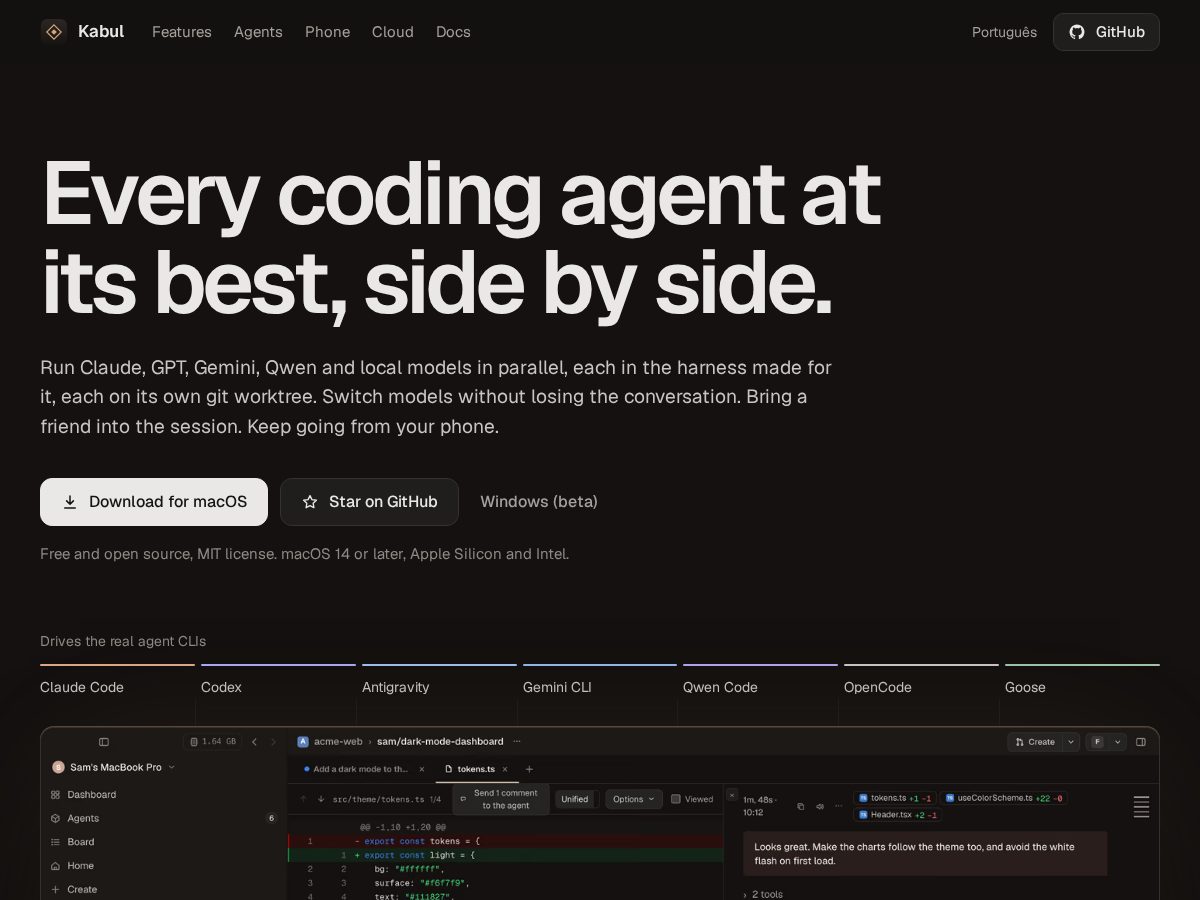Open the breadcrumb more options ellipsis
Screen dimensions: 1200x900
pyautogui.click(x=517, y=742)
